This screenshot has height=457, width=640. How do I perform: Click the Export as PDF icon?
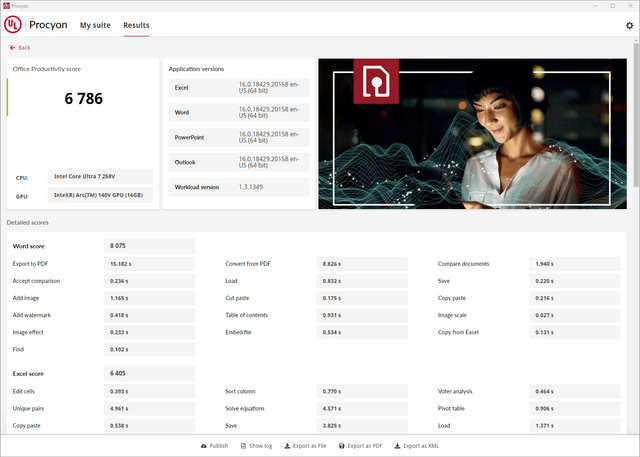pyautogui.click(x=342, y=446)
